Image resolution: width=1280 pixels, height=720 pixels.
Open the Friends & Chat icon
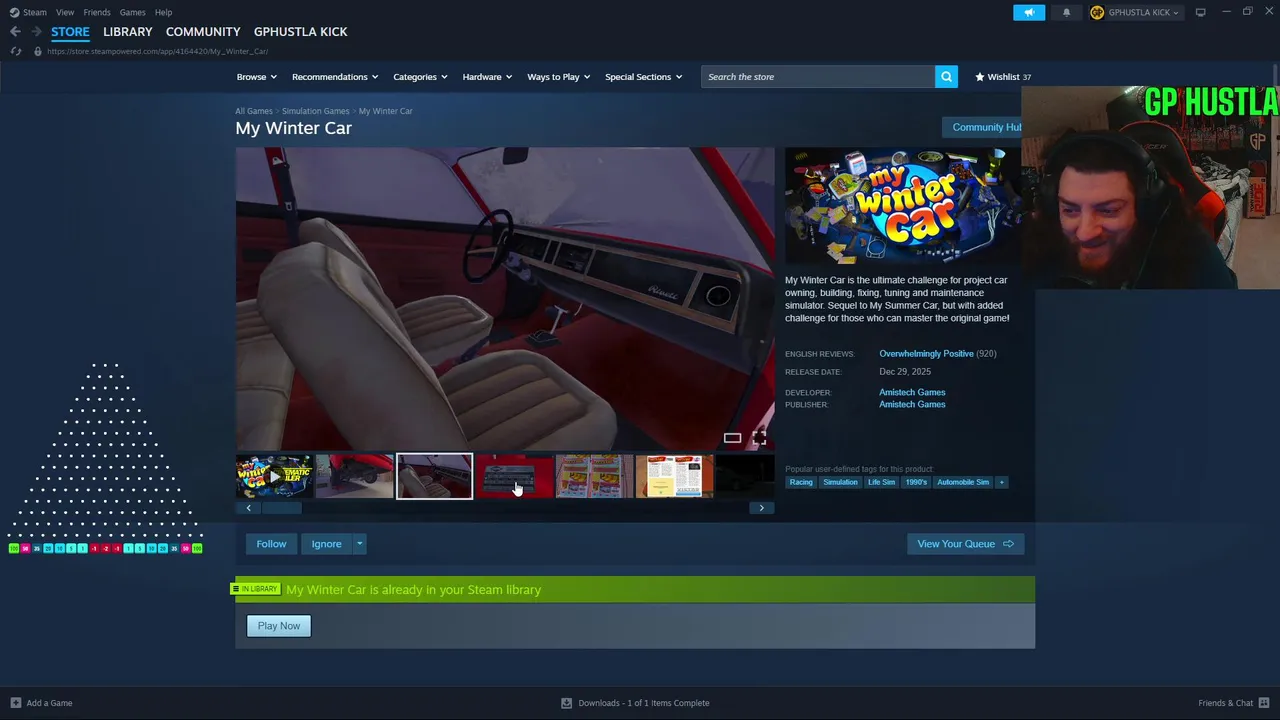(1264, 703)
